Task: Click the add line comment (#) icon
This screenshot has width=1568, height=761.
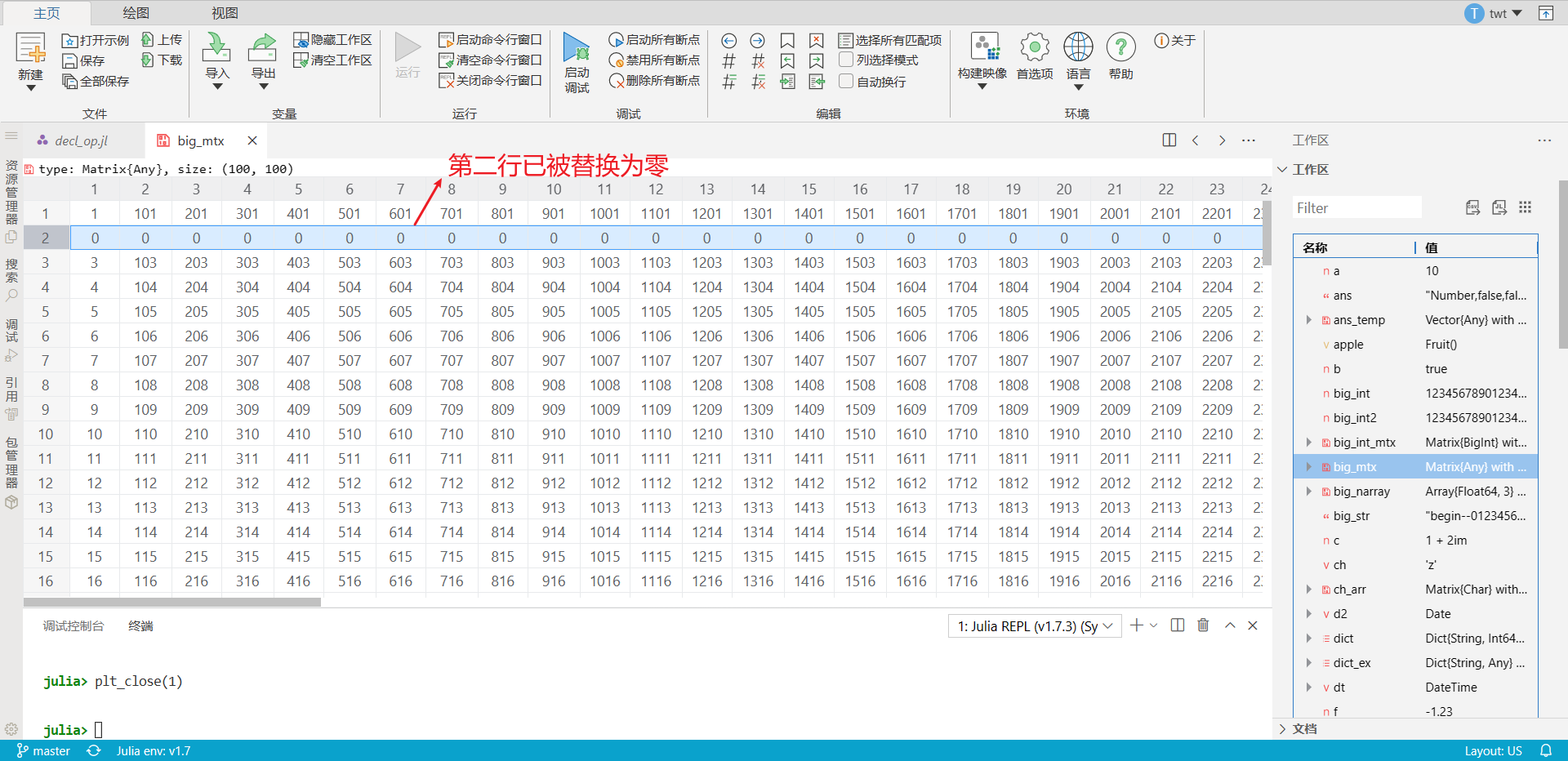Action: click(x=729, y=60)
